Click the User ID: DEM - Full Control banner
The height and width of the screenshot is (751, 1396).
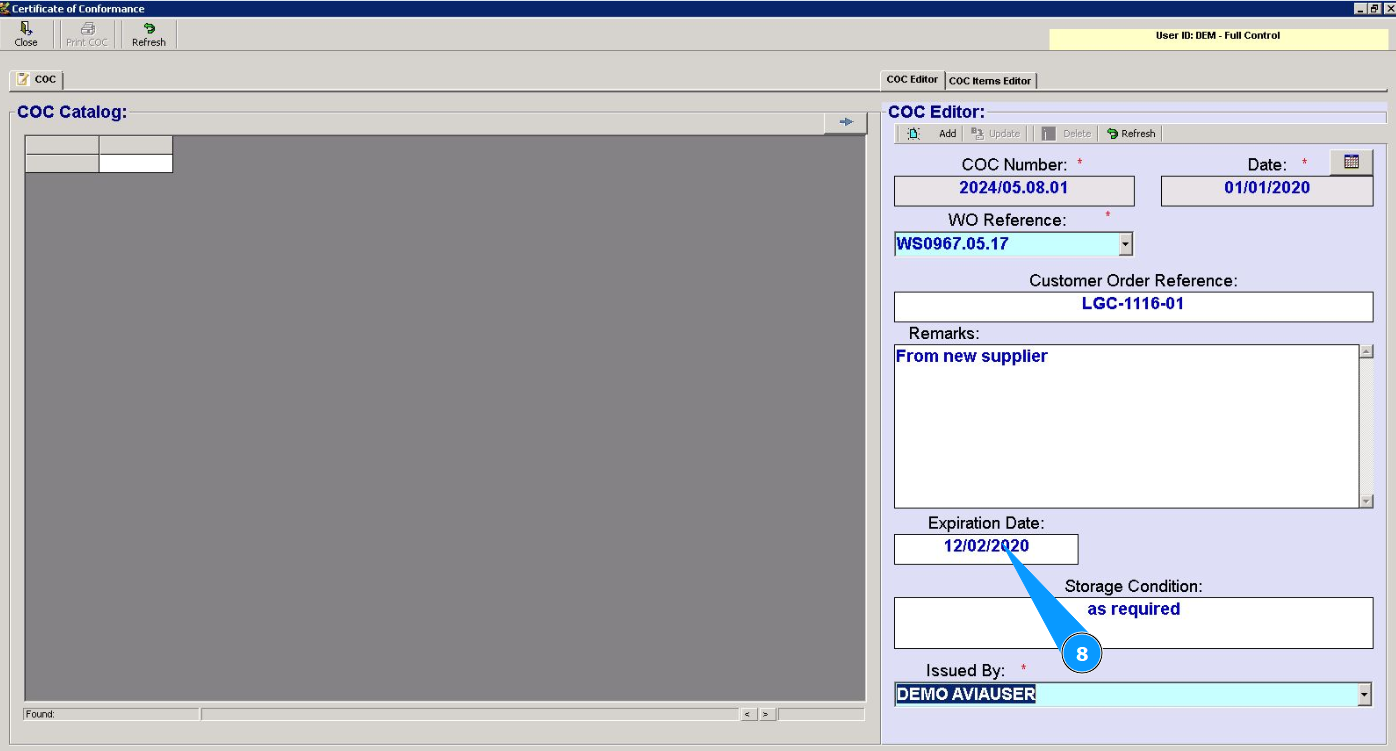1217,38
